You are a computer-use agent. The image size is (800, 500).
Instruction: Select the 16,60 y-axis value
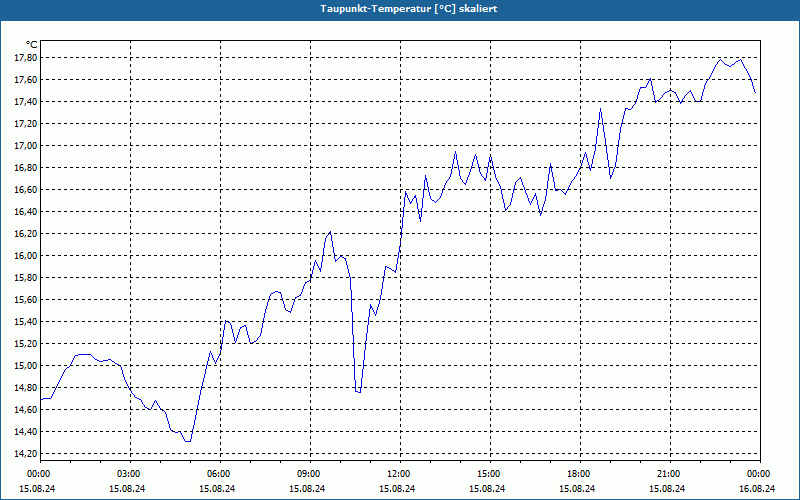click(25, 190)
